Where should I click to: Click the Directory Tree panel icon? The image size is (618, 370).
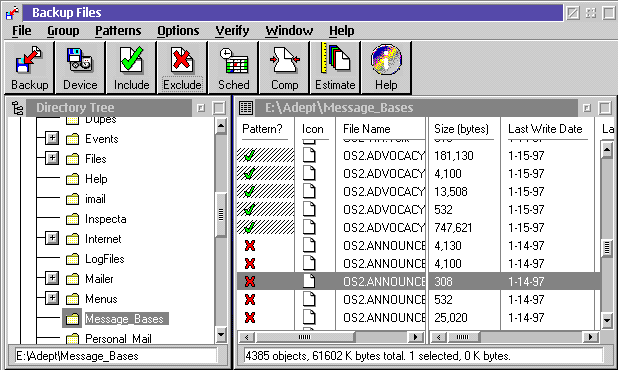[17, 108]
